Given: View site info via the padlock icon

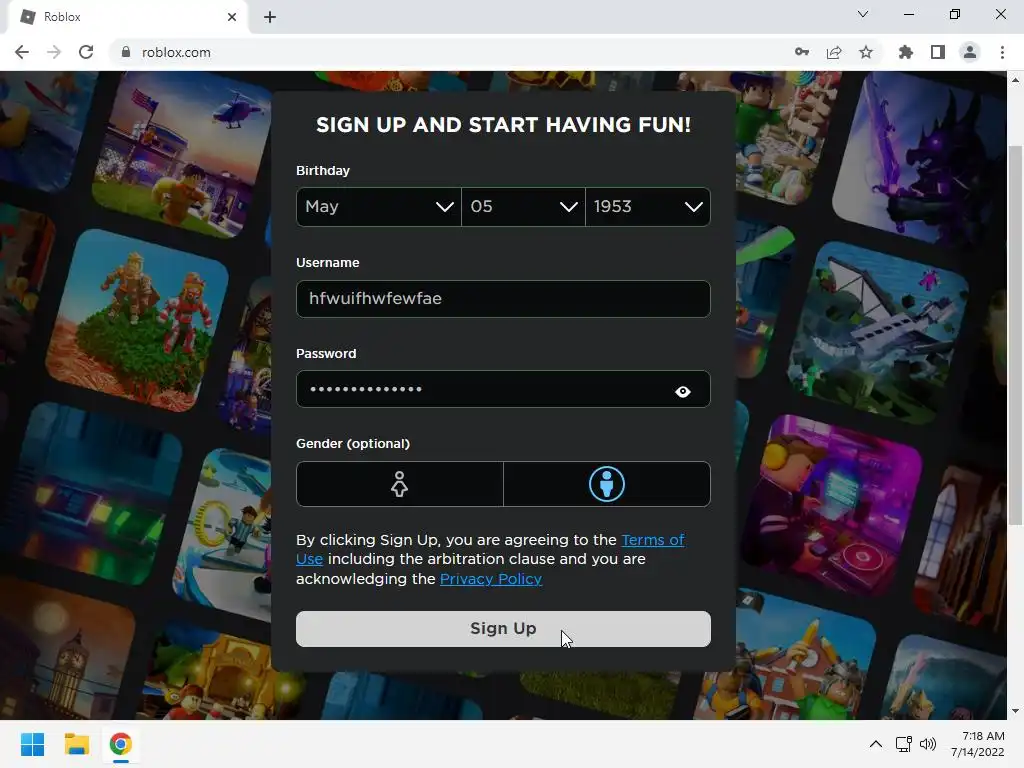Looking at the screenshot, I should pos(126,52).
